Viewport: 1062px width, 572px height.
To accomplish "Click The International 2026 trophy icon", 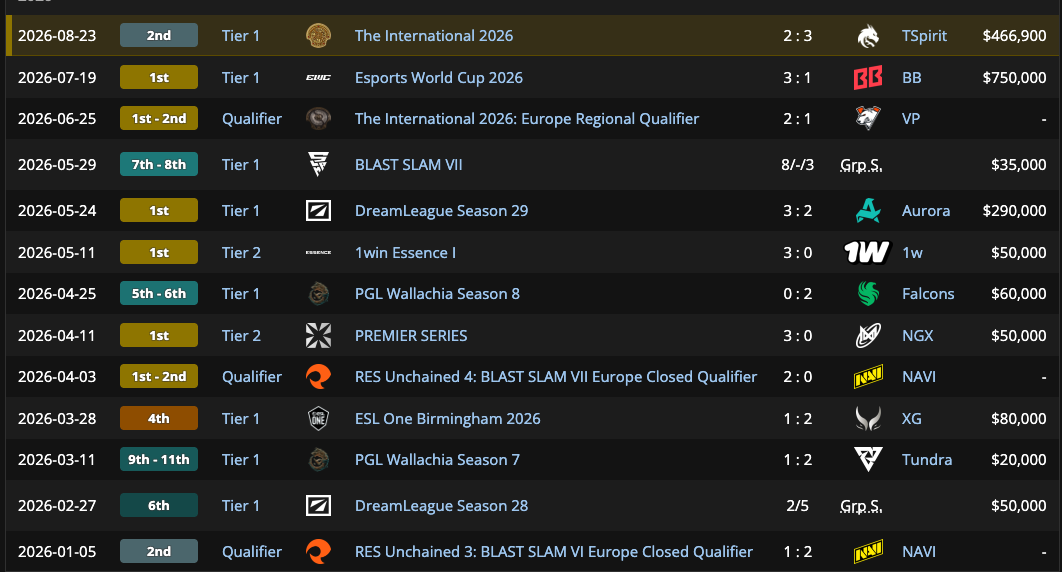I will coord(318,35).
